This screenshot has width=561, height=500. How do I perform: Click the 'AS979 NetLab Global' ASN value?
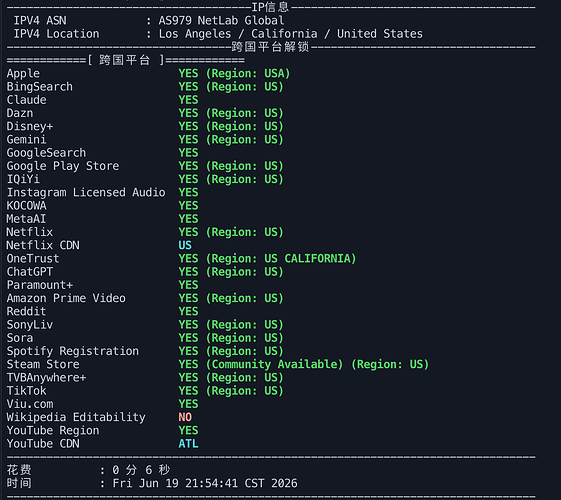221,20
